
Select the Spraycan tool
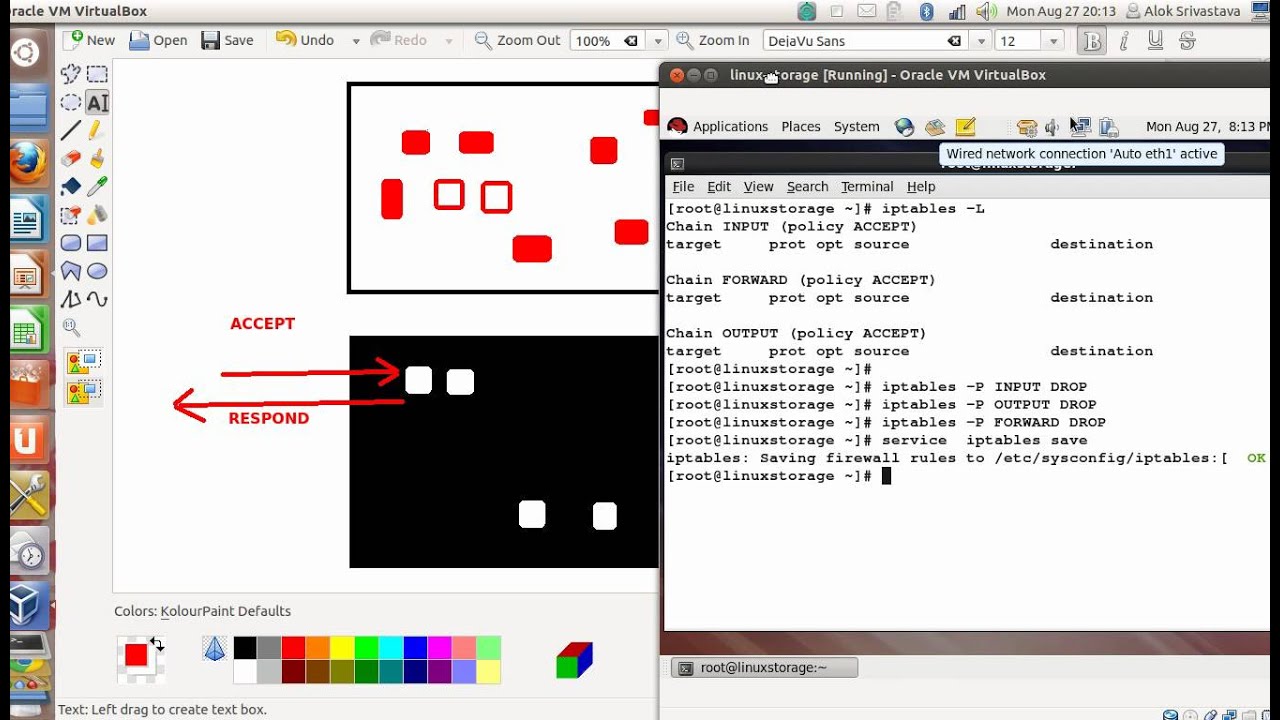coord(97,214)
